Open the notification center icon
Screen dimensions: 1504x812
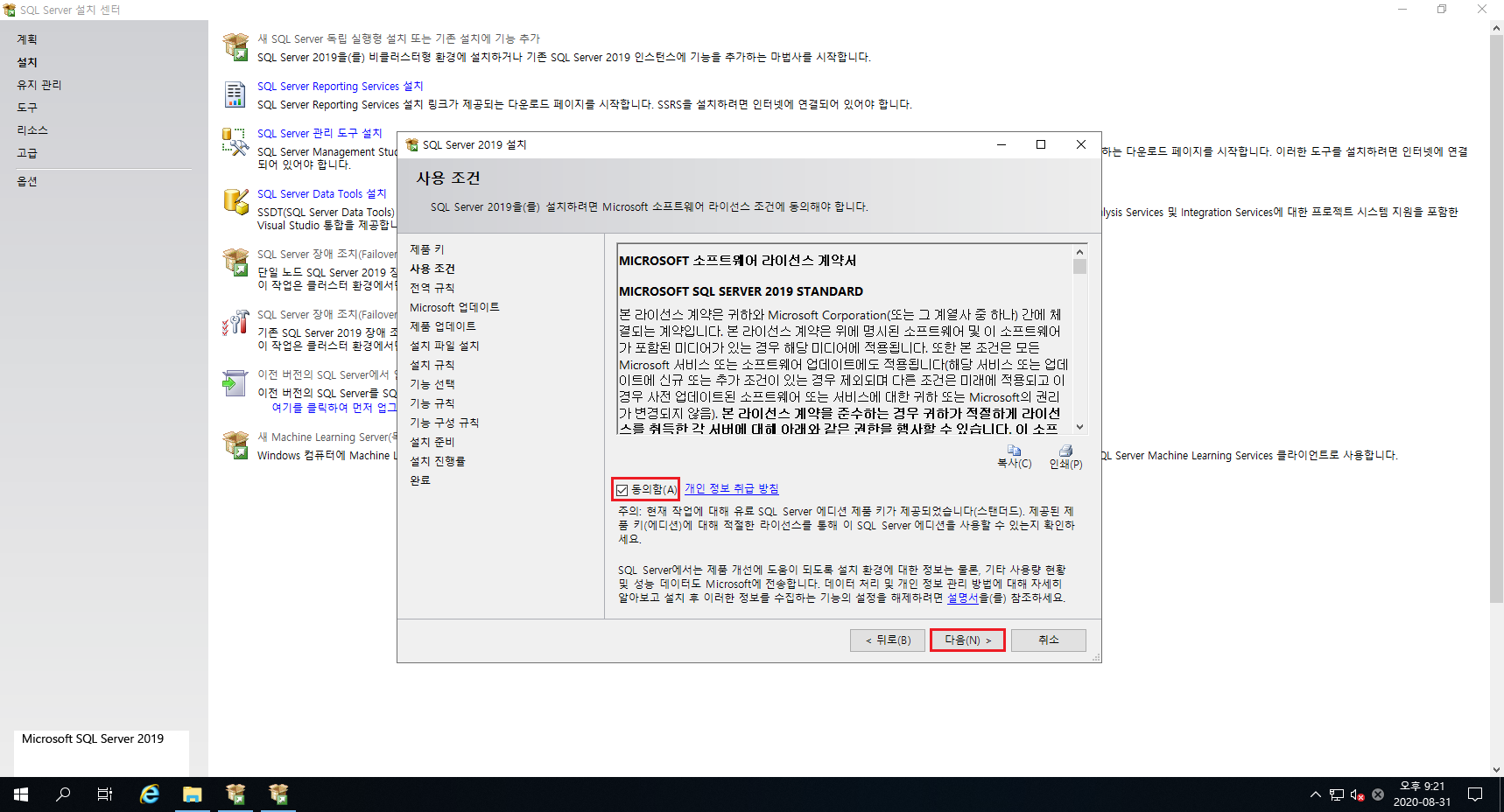(1475, 794)
